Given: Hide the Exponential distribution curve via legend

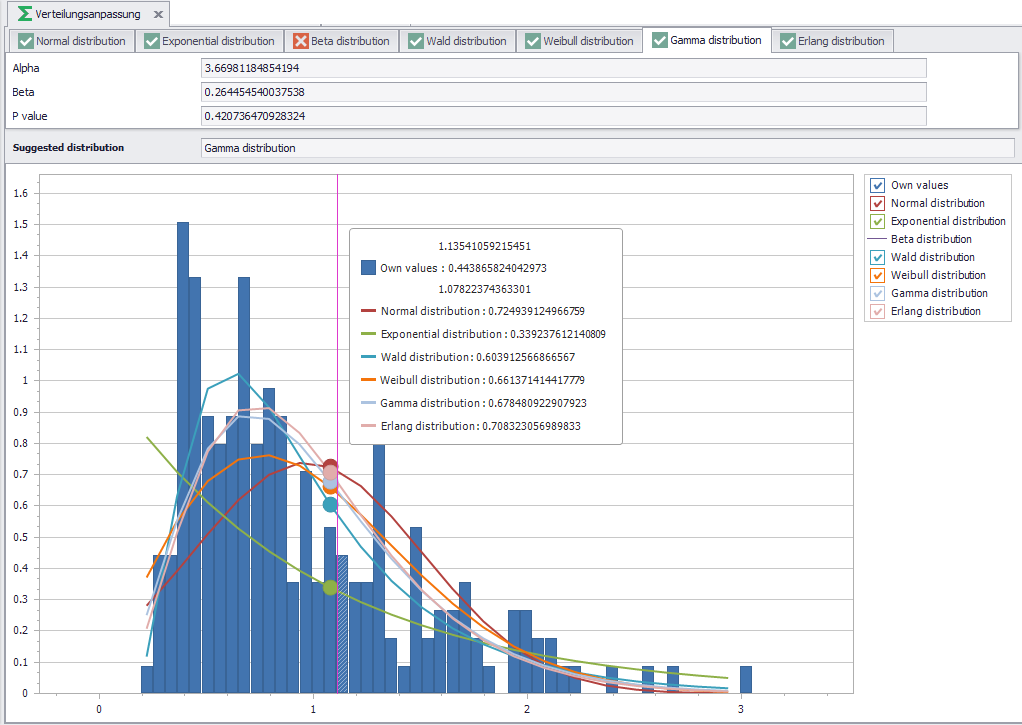Looking at the screenshot, I should (877, 221).
